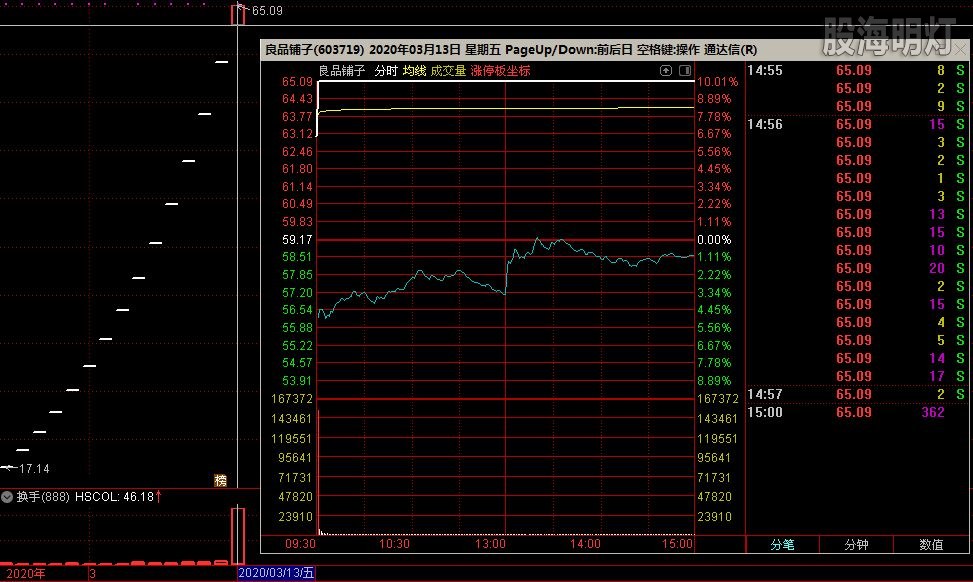973x582 pixels.
Task: Switch to the 数值 tab
Action: point(931,544)
